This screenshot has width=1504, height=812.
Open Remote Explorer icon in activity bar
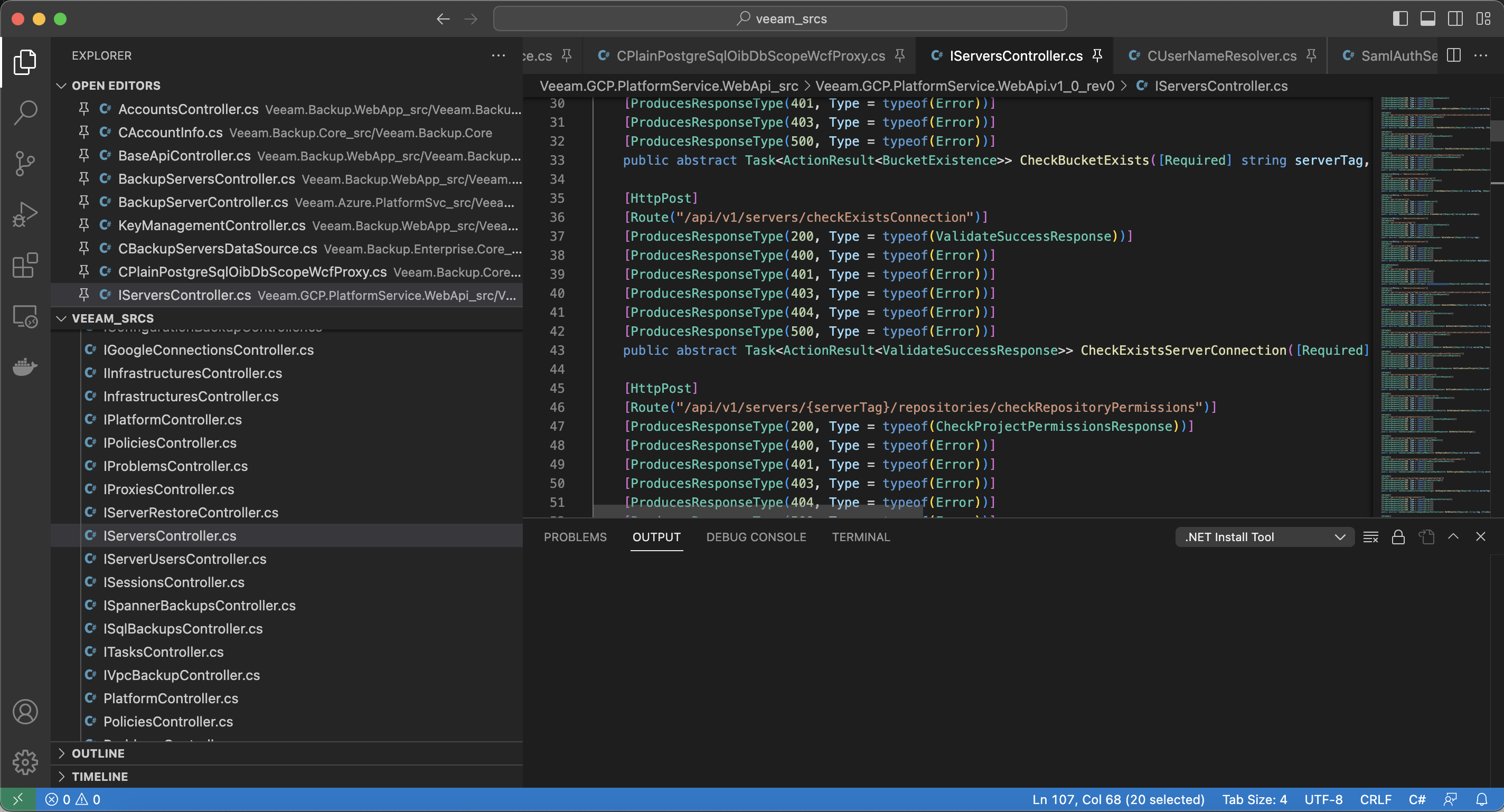coord(25,316)
